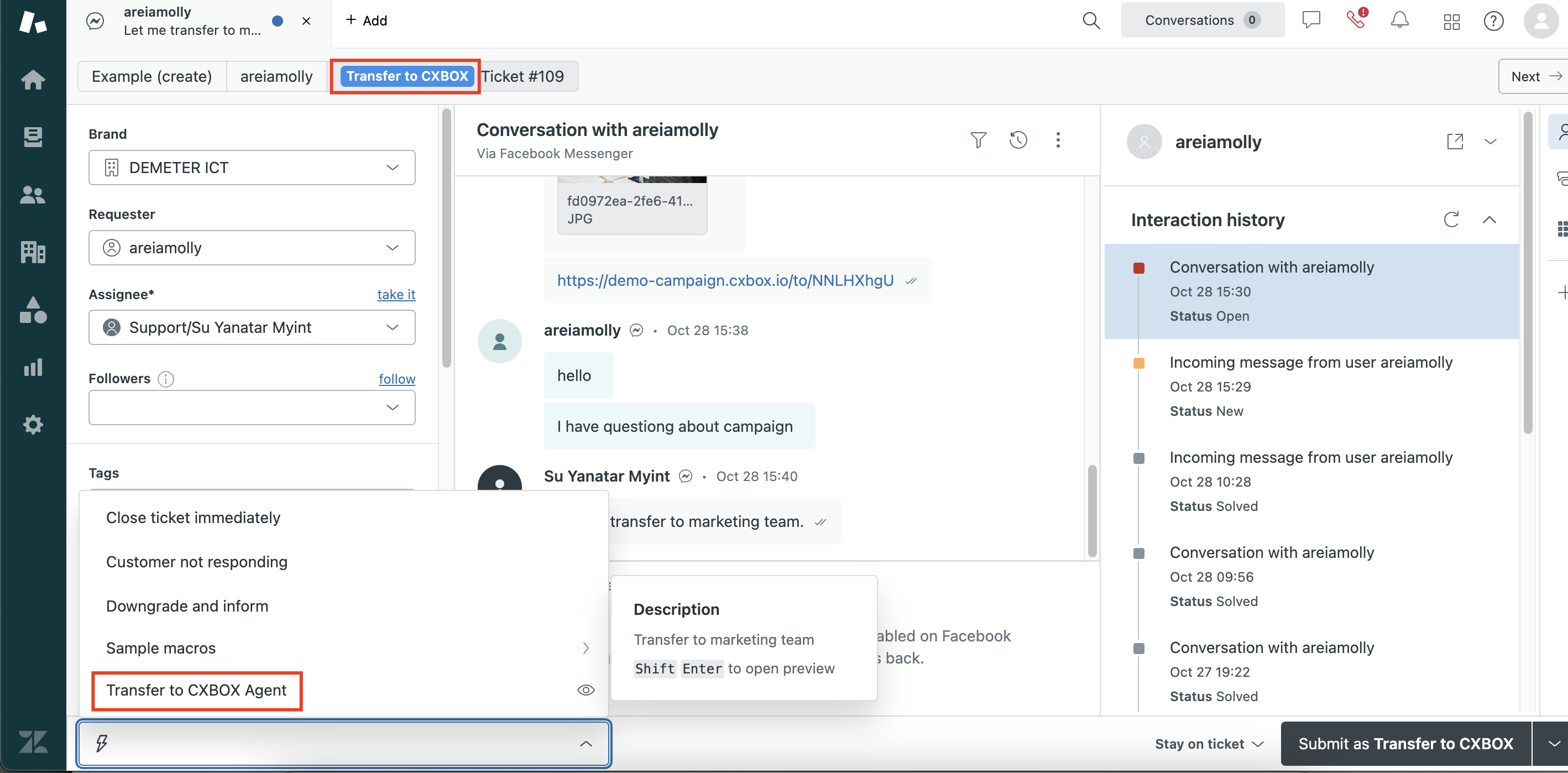
Task: Open the Stay on ticket dropdown
Action: pos(1209,744)
